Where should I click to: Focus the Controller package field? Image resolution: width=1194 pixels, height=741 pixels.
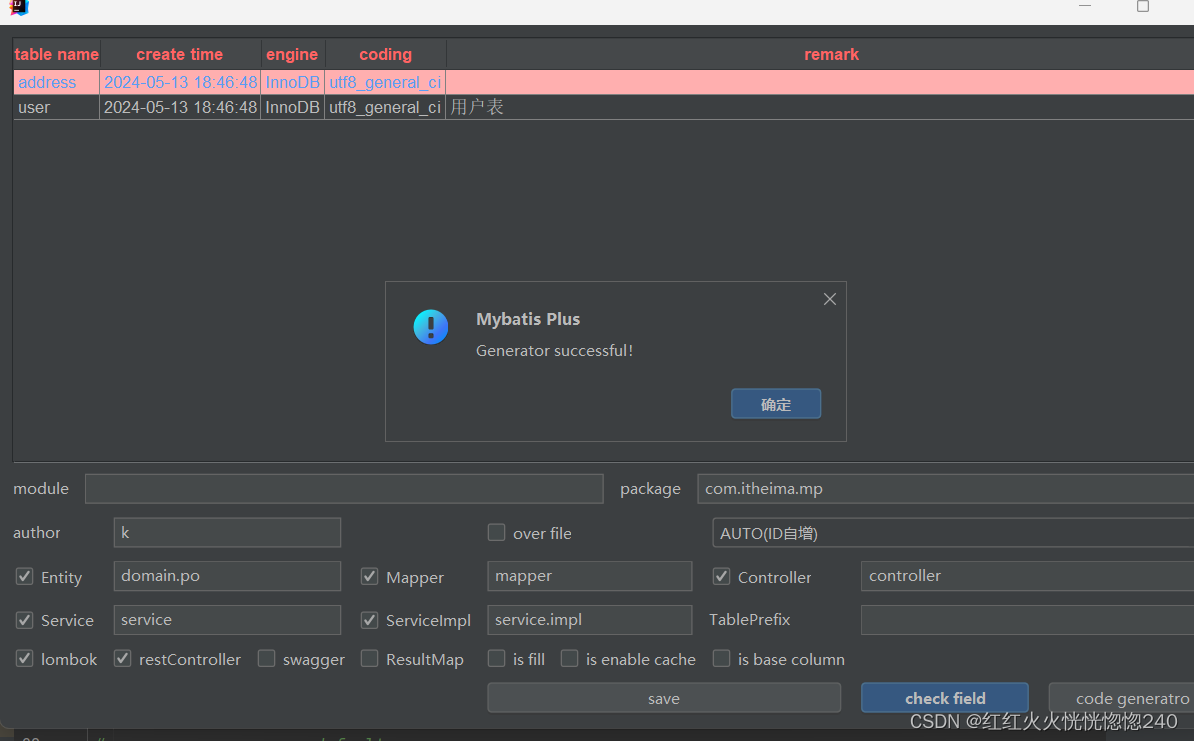[x=1027, y=576]
